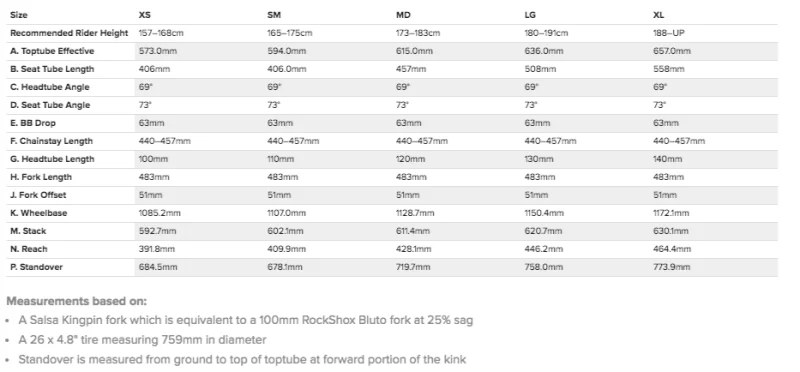Click the LG size column header
800x372 pixels.
click(531, 15)
